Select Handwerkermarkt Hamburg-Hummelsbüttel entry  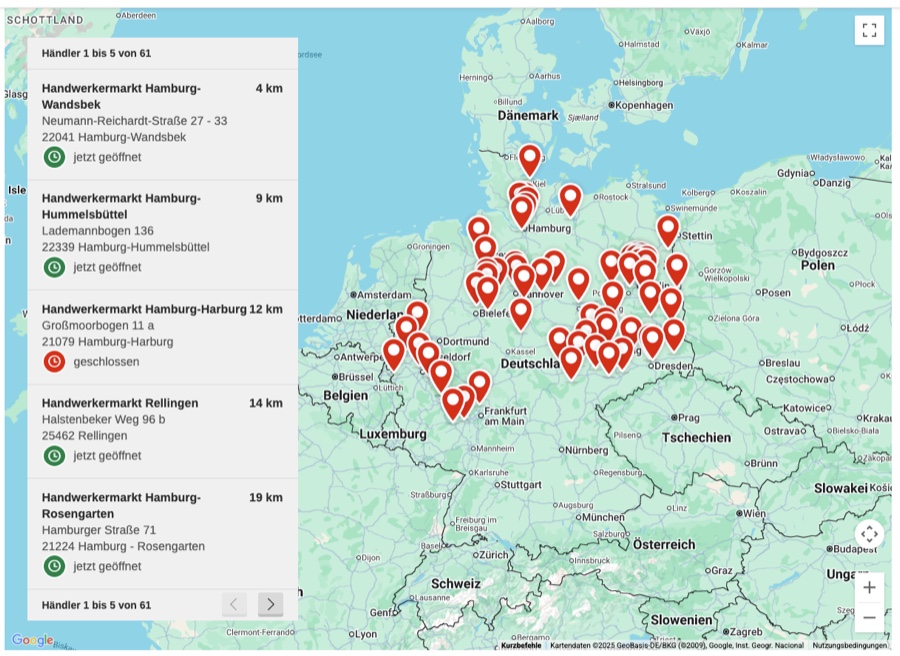pyautogui.click(x=121, y=206)
